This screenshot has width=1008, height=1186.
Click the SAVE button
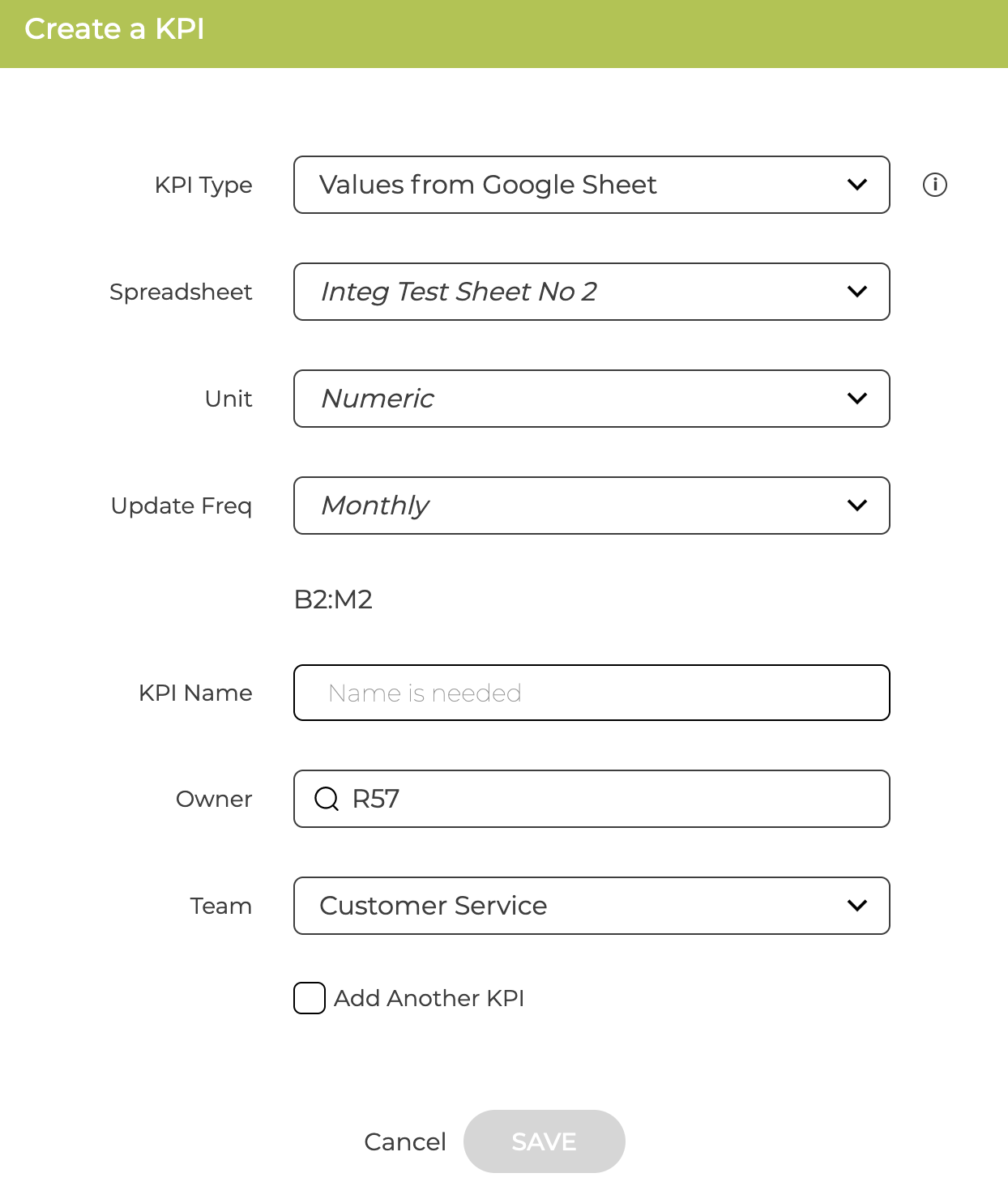[x=545, y=1141]
